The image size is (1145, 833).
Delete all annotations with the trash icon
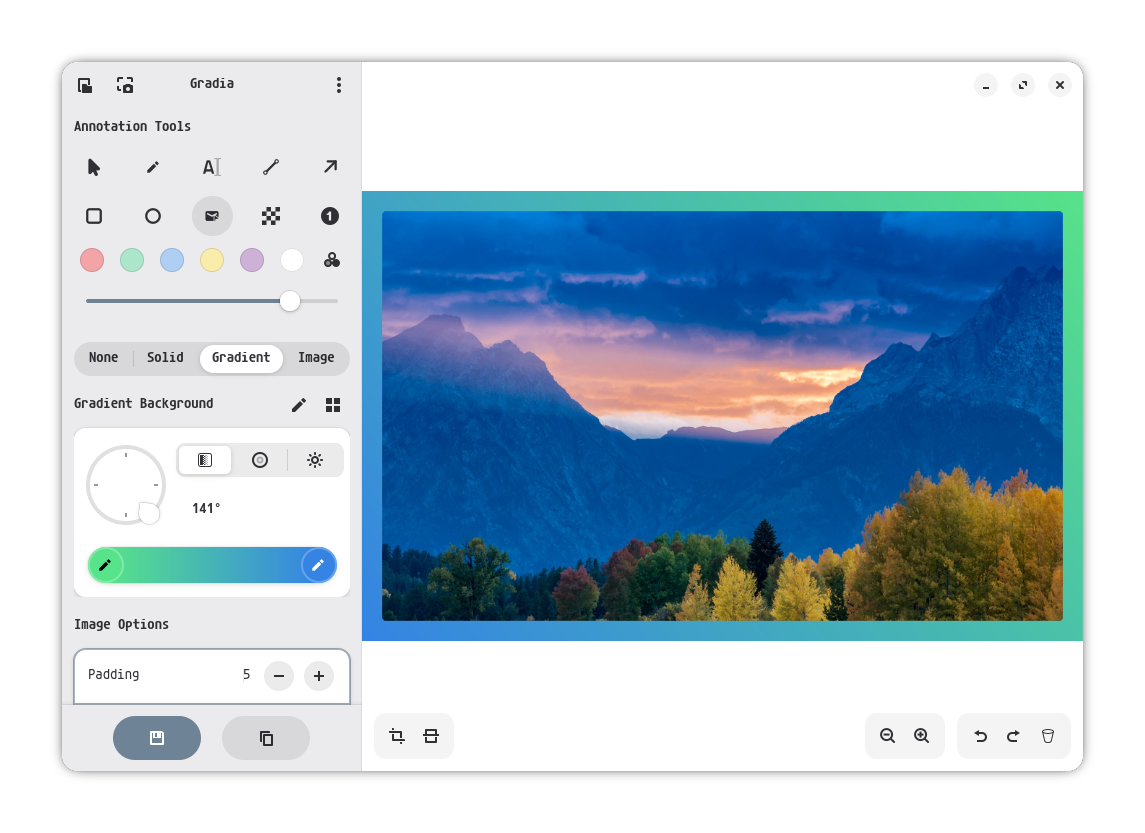coord(1048,736)
